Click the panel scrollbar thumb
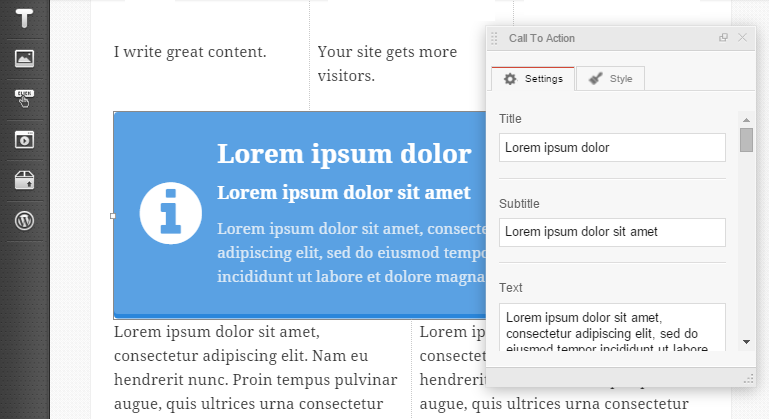The width and height of the screenshot is (769, 419). [x=746, y=140]
